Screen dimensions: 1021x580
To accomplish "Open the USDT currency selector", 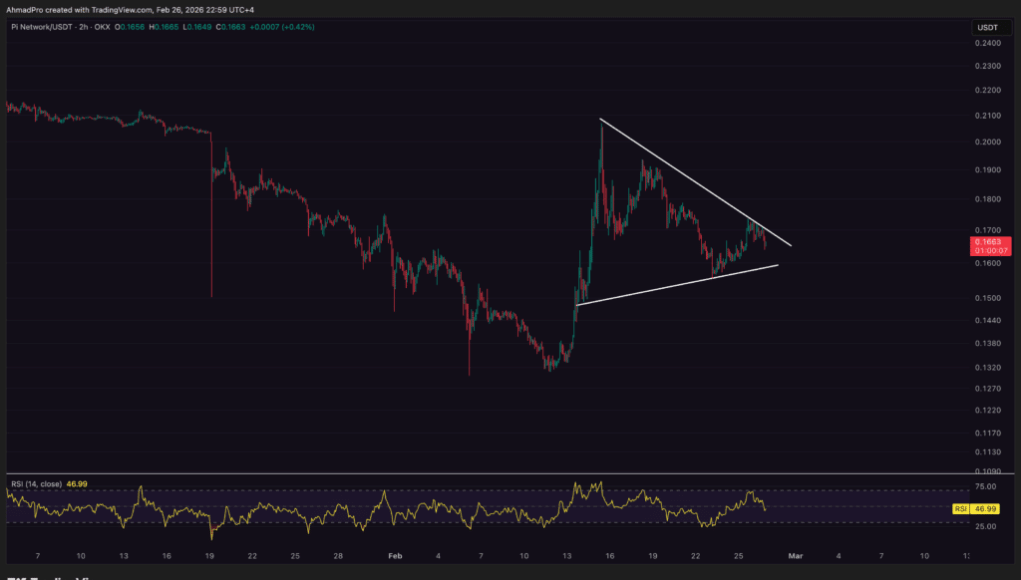I will (x=986, y=28).
